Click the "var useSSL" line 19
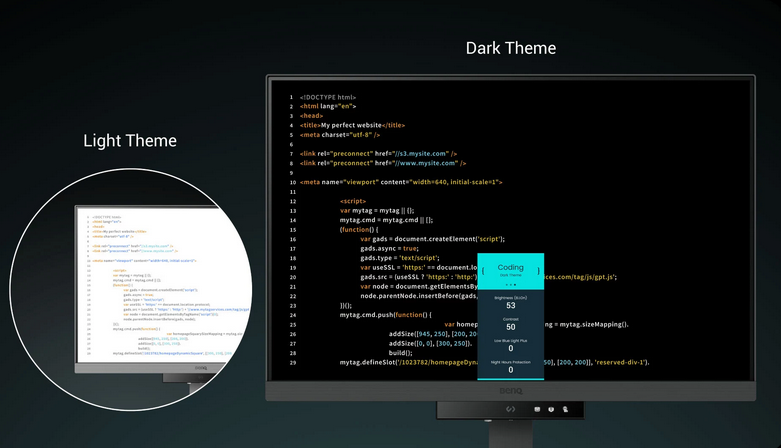The image size is (781, 448). [x=418, y=267]
